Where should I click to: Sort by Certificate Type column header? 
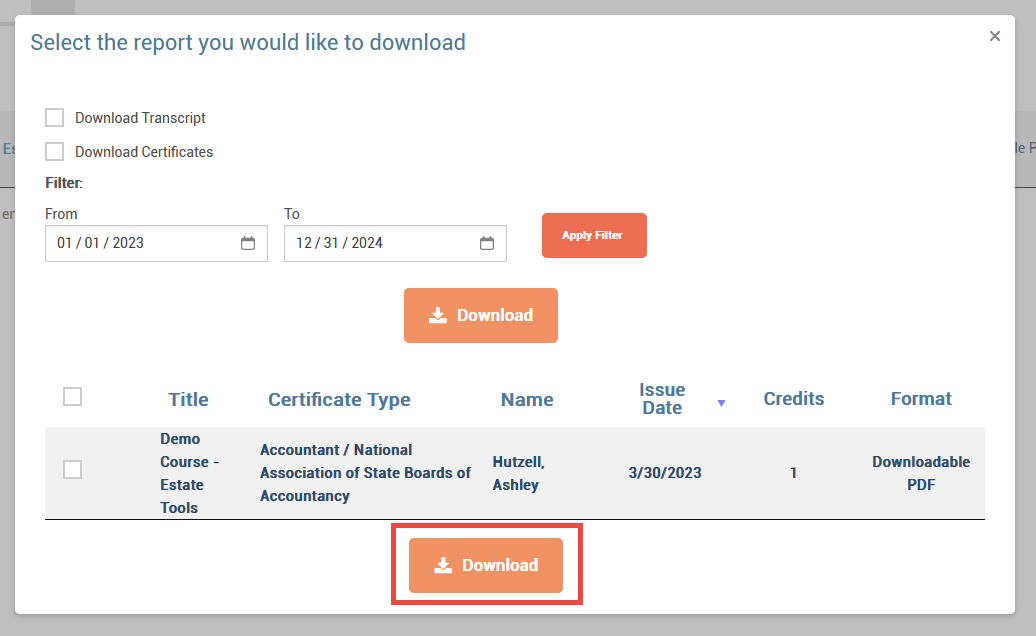[x=340, y=400]
